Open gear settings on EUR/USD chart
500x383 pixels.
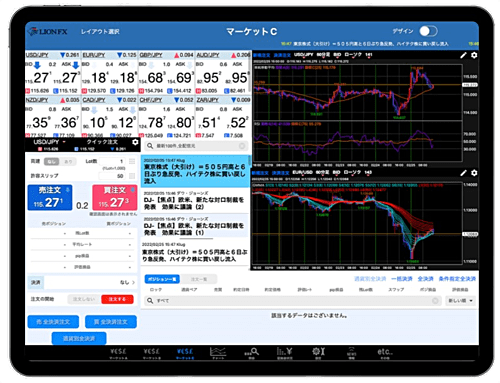(474, 173)
